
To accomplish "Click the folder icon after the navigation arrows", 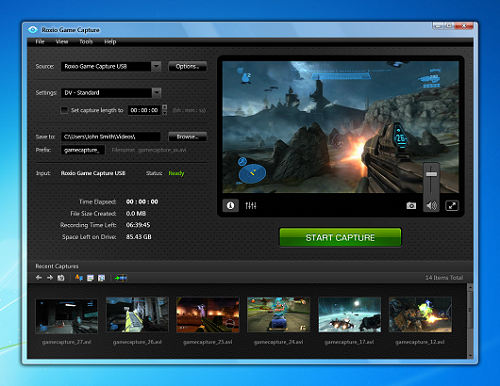I will (x=61, y=278).
